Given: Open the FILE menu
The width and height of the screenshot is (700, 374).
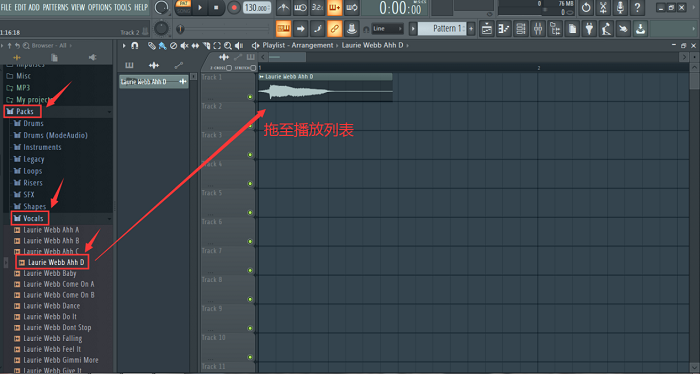Looking at the screenshot, I should (x=6, y=7).
